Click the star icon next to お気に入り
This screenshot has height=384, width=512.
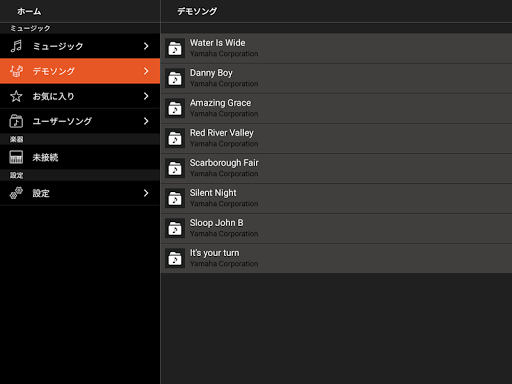(x=16, y=96)
